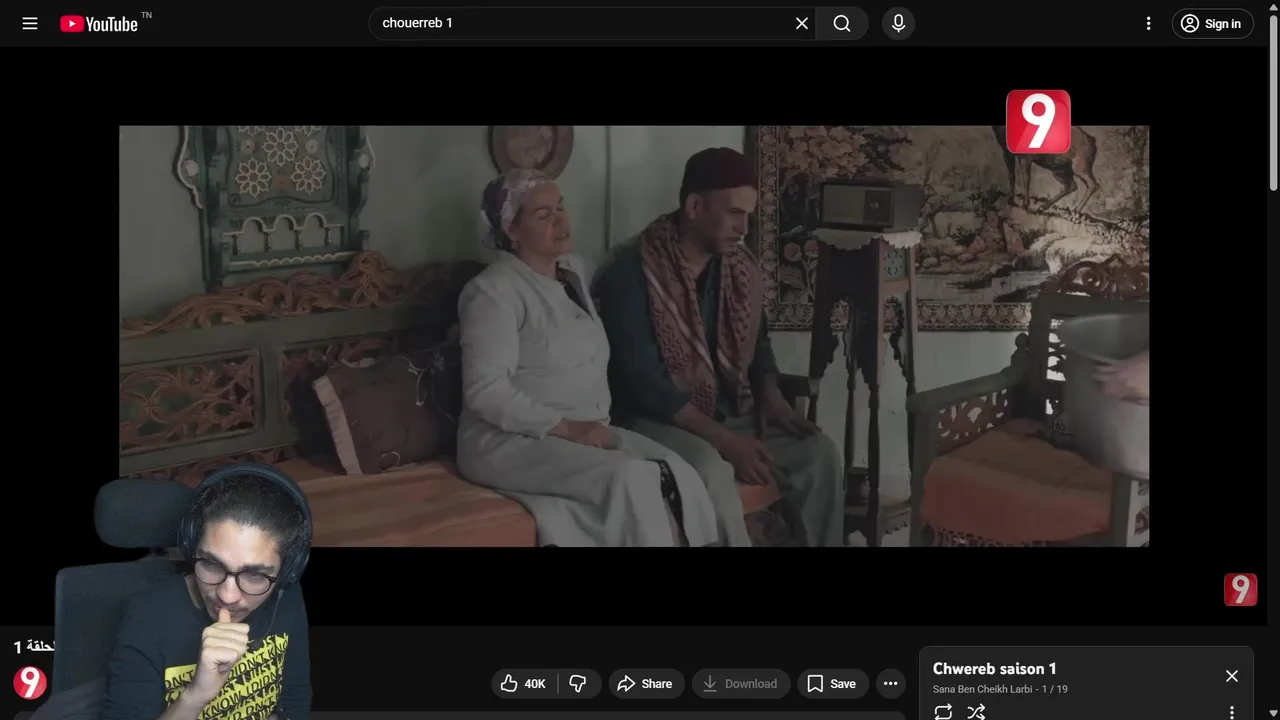Viewport: 1280px width, 720px height.
Task: Toggle loop playlist icon
Action: click(943, 712)
